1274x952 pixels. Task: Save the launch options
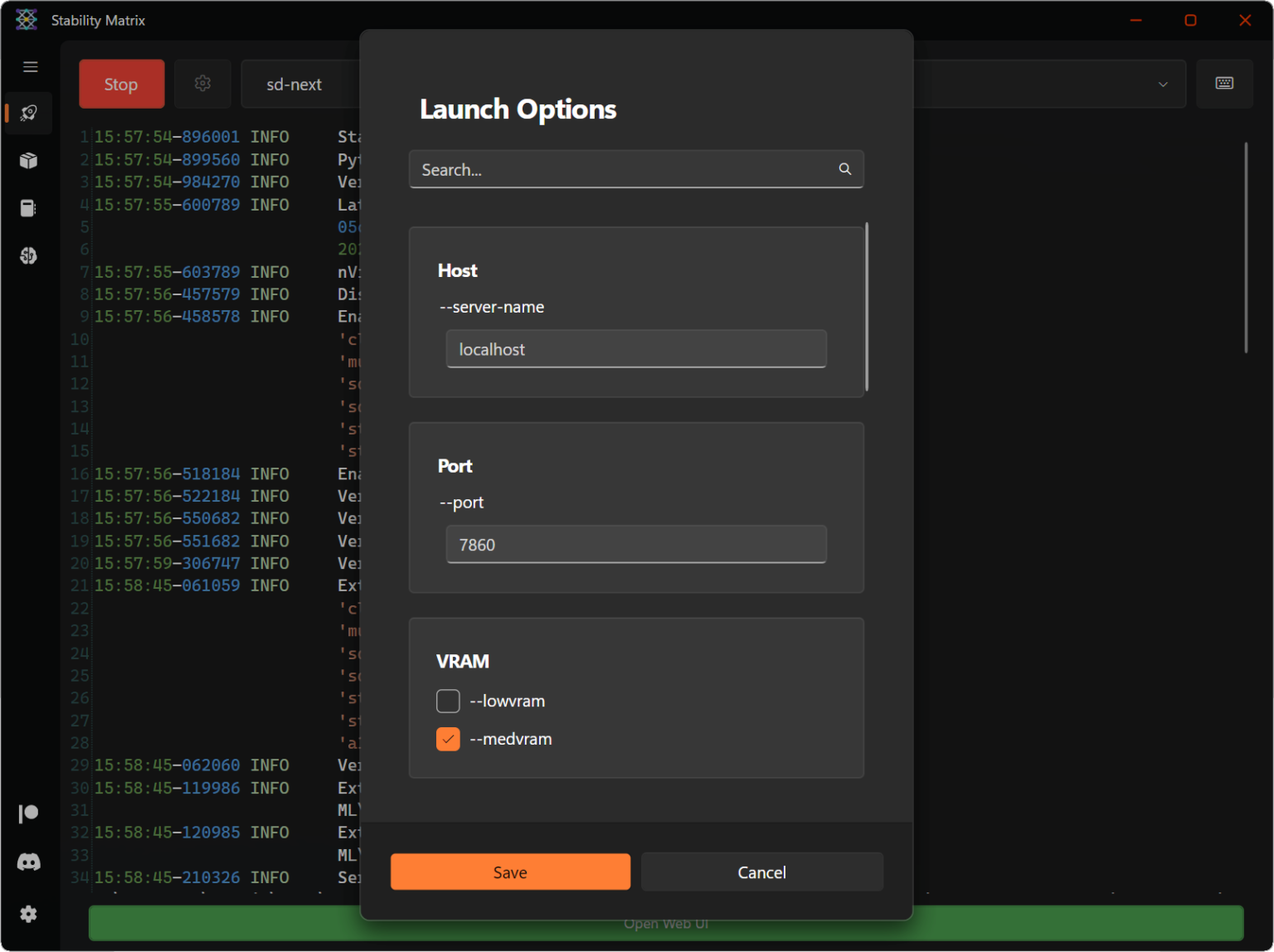tap(510, 872)
